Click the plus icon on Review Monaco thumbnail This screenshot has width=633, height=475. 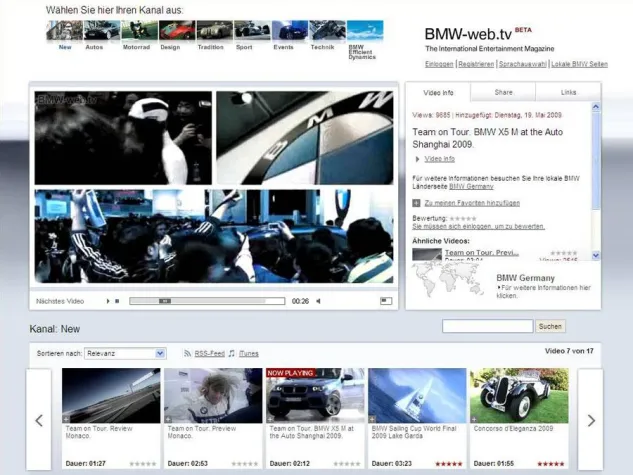pos(65,419)
